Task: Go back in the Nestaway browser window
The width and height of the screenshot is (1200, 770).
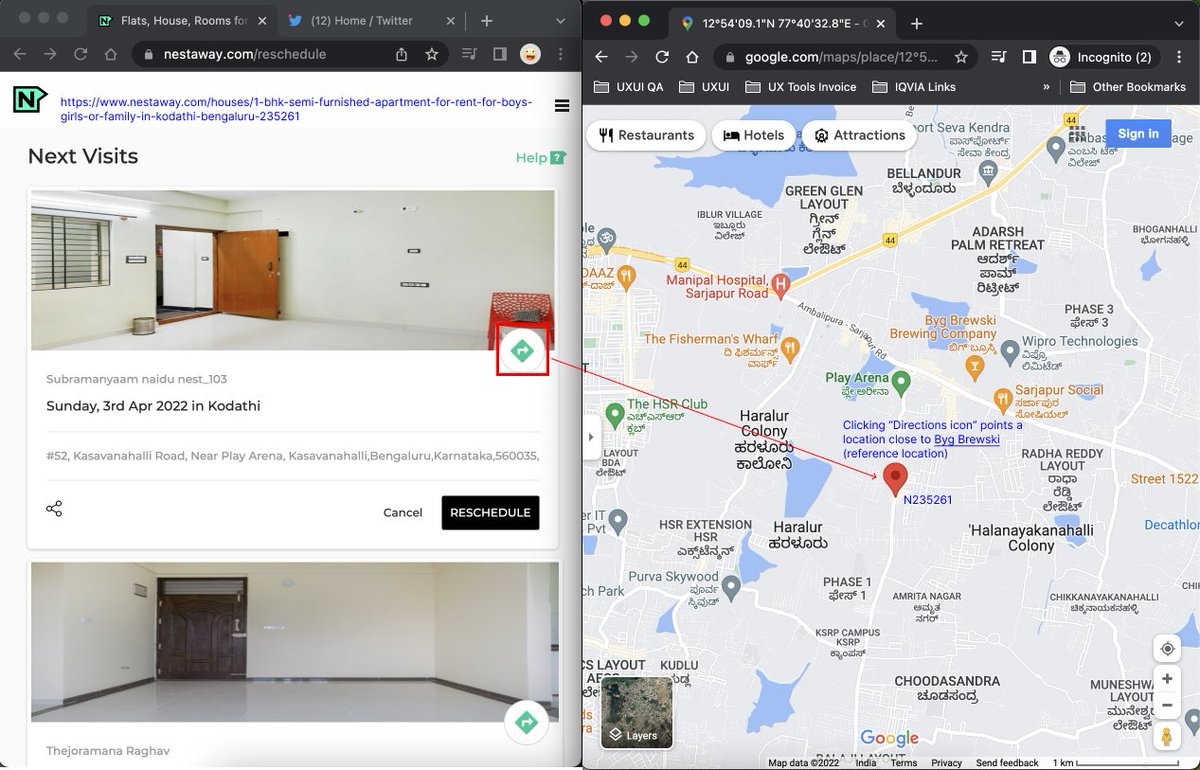Action: click(20, 54)
